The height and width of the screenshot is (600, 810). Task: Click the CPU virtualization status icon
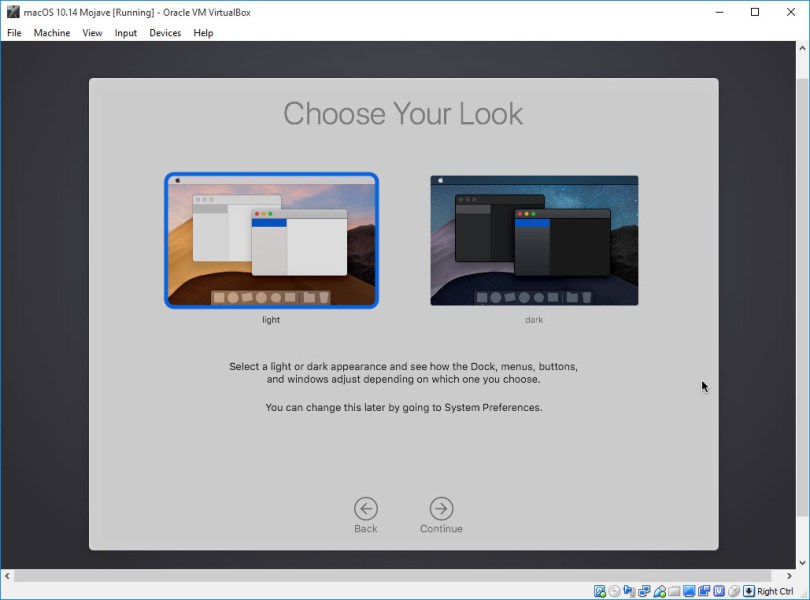(719, 591)
